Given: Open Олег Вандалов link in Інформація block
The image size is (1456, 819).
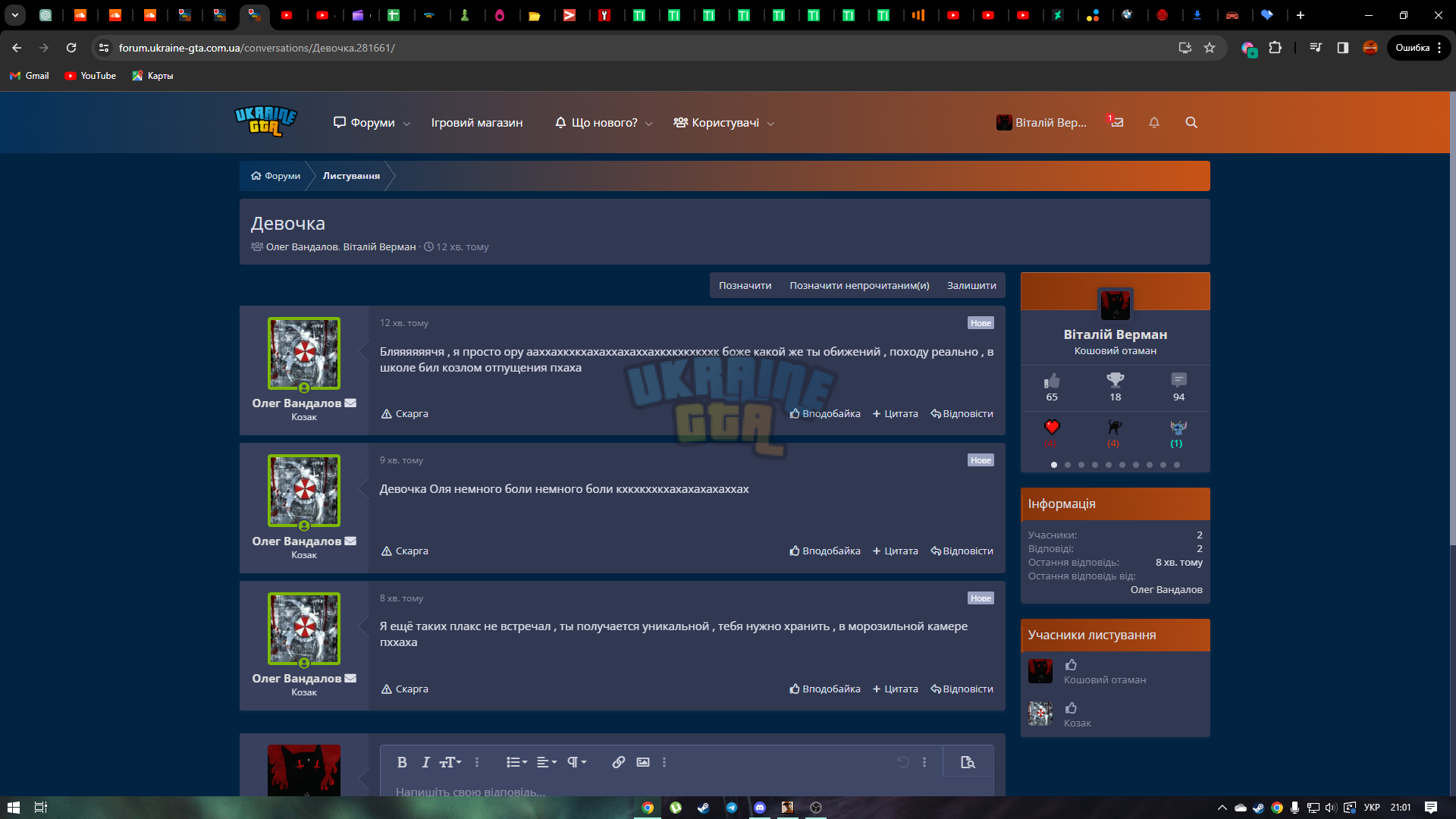Looking at the screenshot, I should 1166,590.
